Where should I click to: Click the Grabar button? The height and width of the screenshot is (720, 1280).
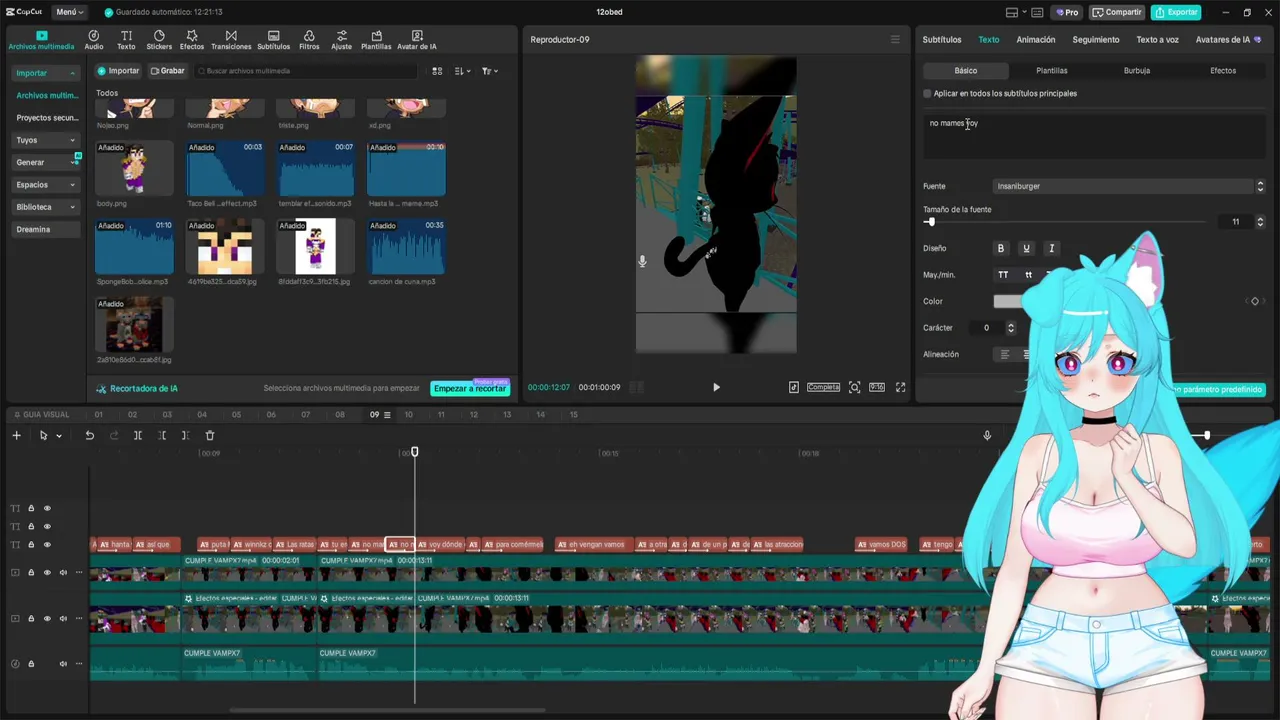pos(168,71)
